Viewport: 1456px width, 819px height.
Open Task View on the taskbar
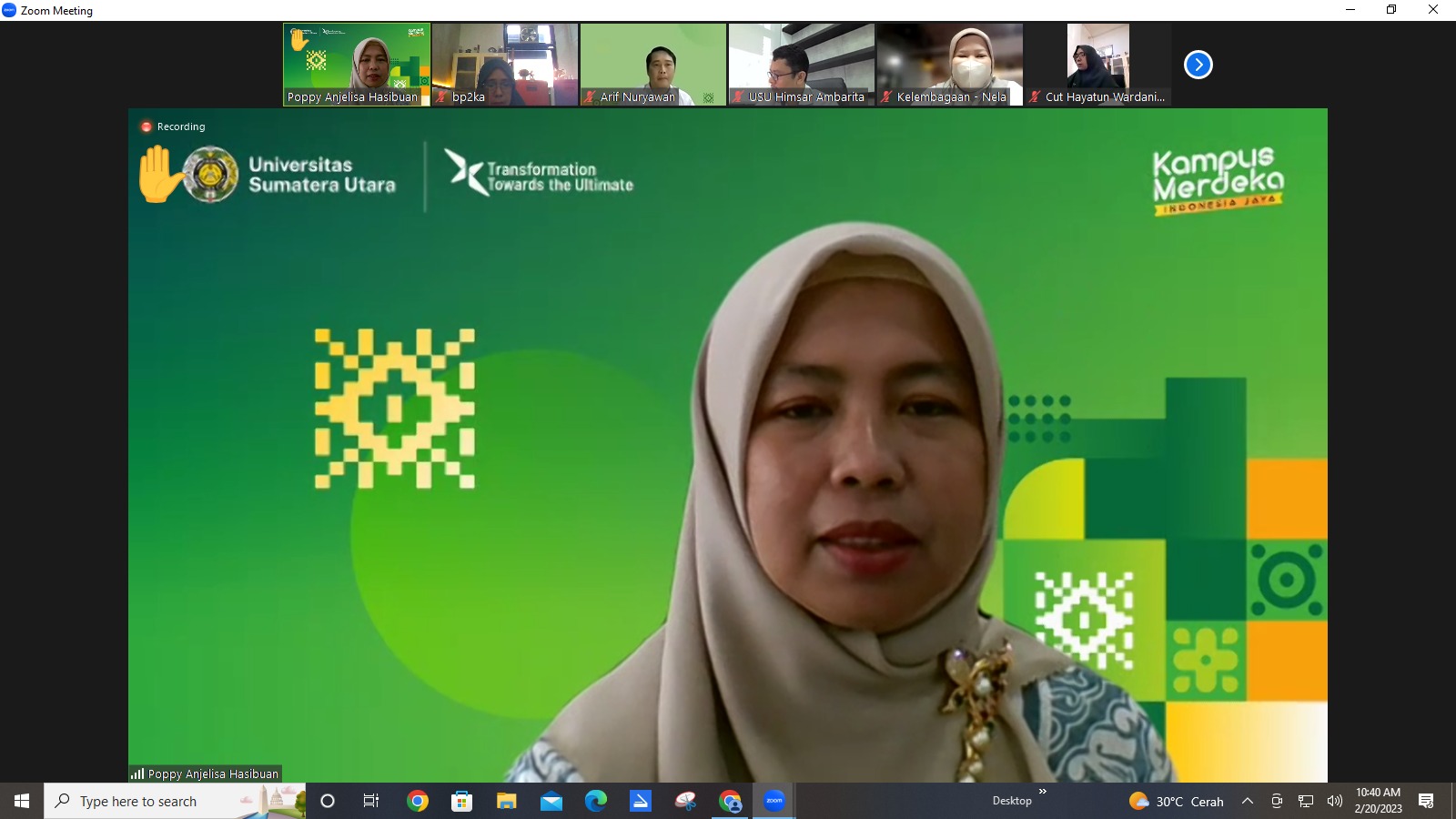[371, 801]
